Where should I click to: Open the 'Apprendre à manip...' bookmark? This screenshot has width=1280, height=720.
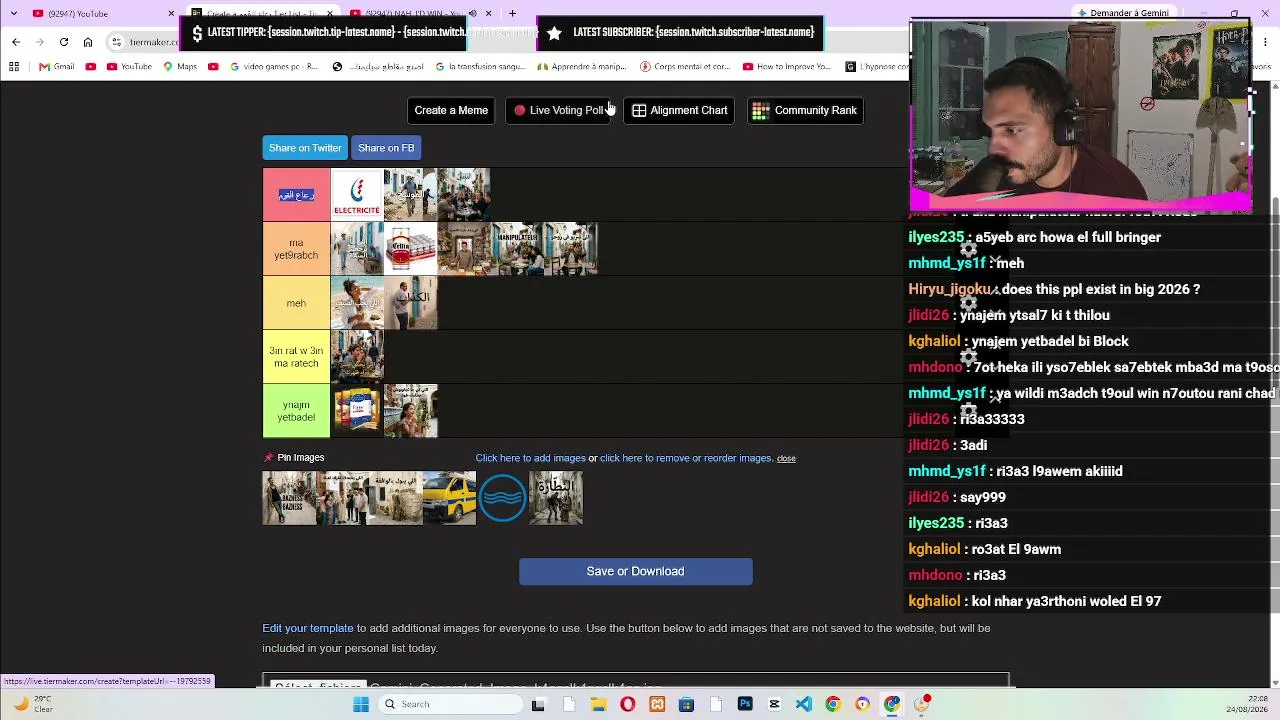click(581, 67)
